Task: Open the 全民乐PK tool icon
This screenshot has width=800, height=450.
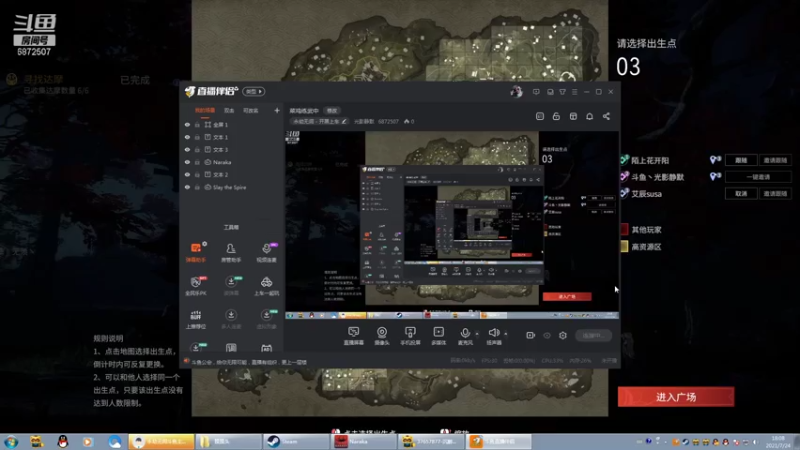Action: [x=196, y=286]
